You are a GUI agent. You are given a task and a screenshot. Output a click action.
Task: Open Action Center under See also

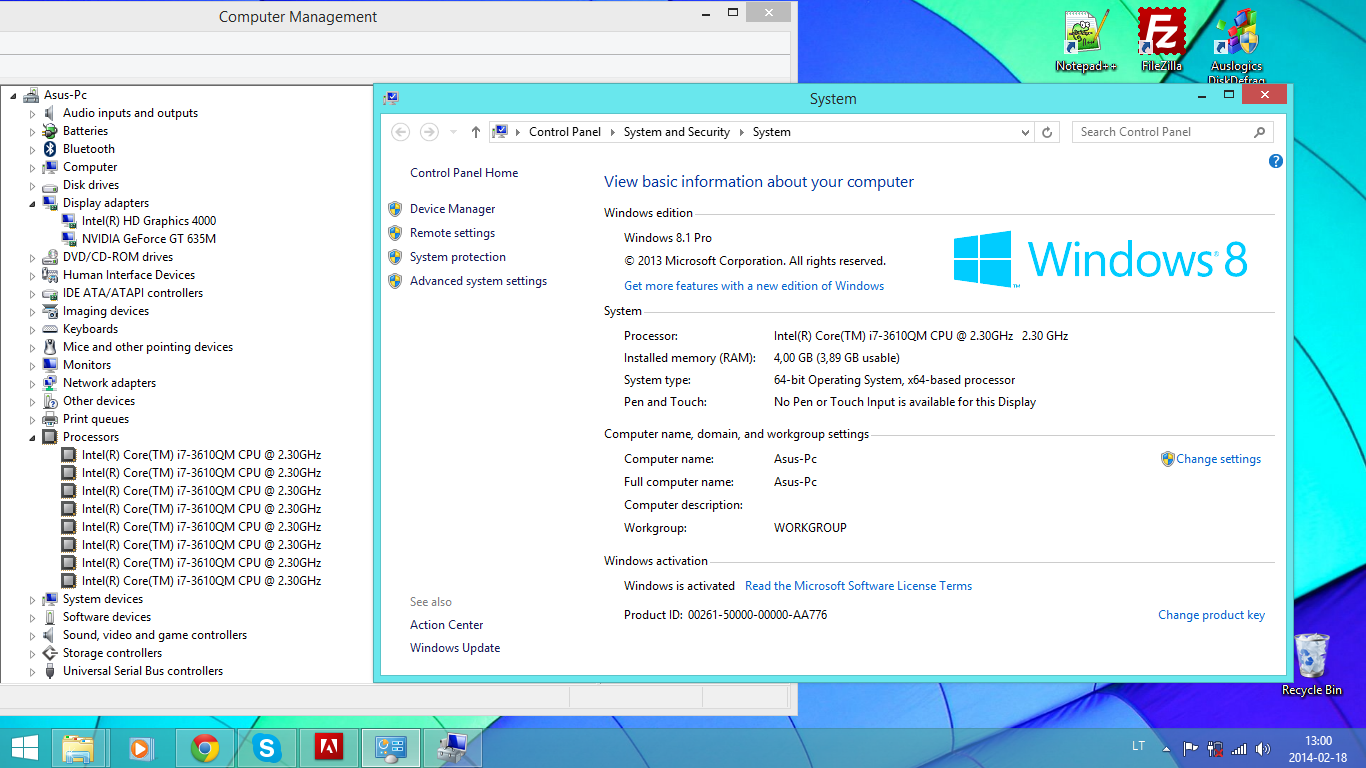tap(446, 625)
